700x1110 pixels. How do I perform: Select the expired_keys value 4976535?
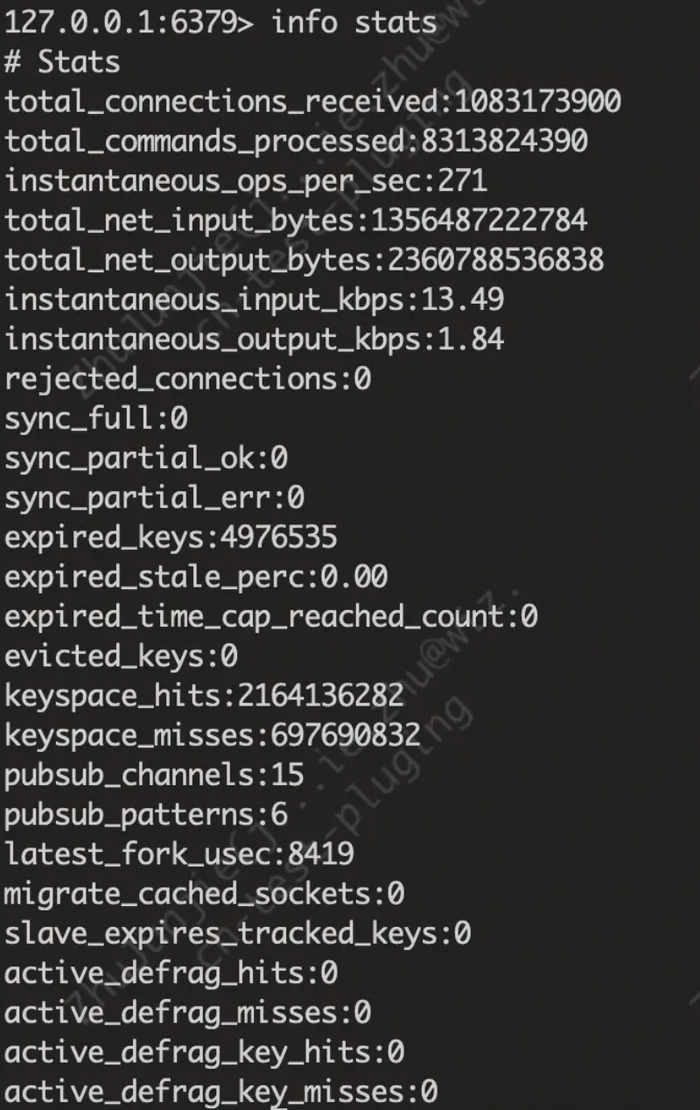pyautogui.click(x=279, y=538)
